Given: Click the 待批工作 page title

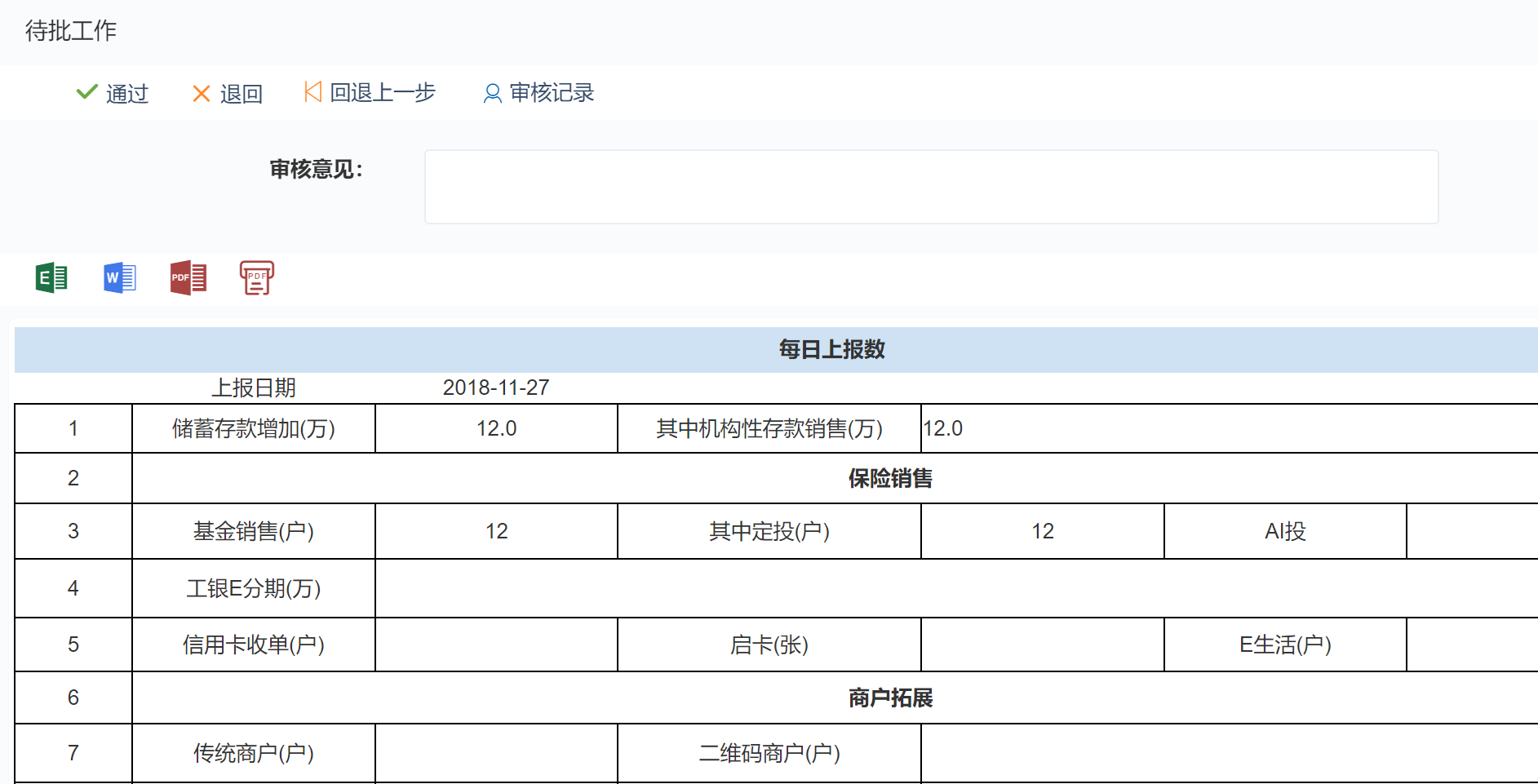Looking at the screenshot, I should (71, 31).
